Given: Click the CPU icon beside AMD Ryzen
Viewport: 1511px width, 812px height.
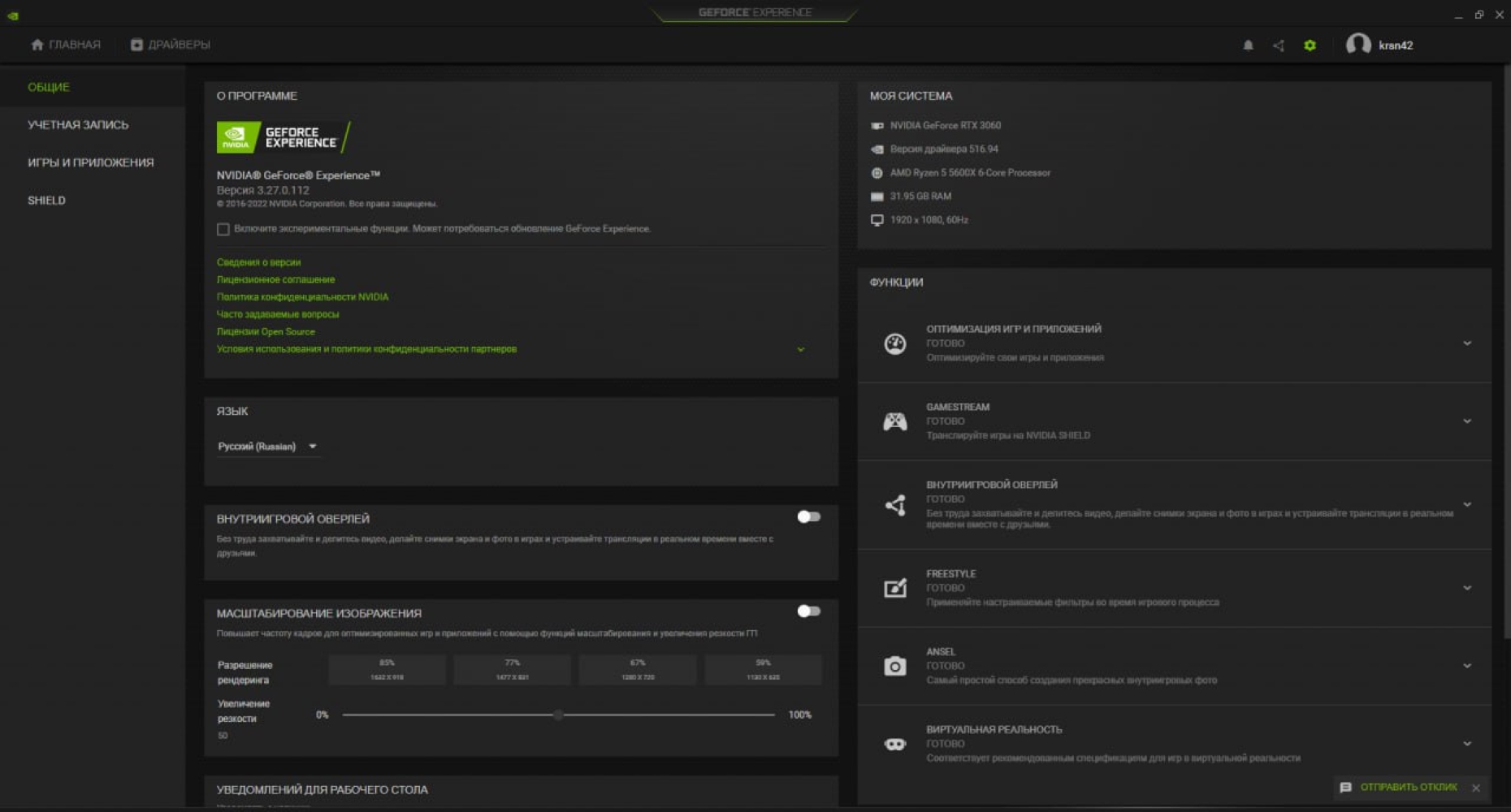Looking at the screenshot, I should pyautogui.click(x=877, y=173).
